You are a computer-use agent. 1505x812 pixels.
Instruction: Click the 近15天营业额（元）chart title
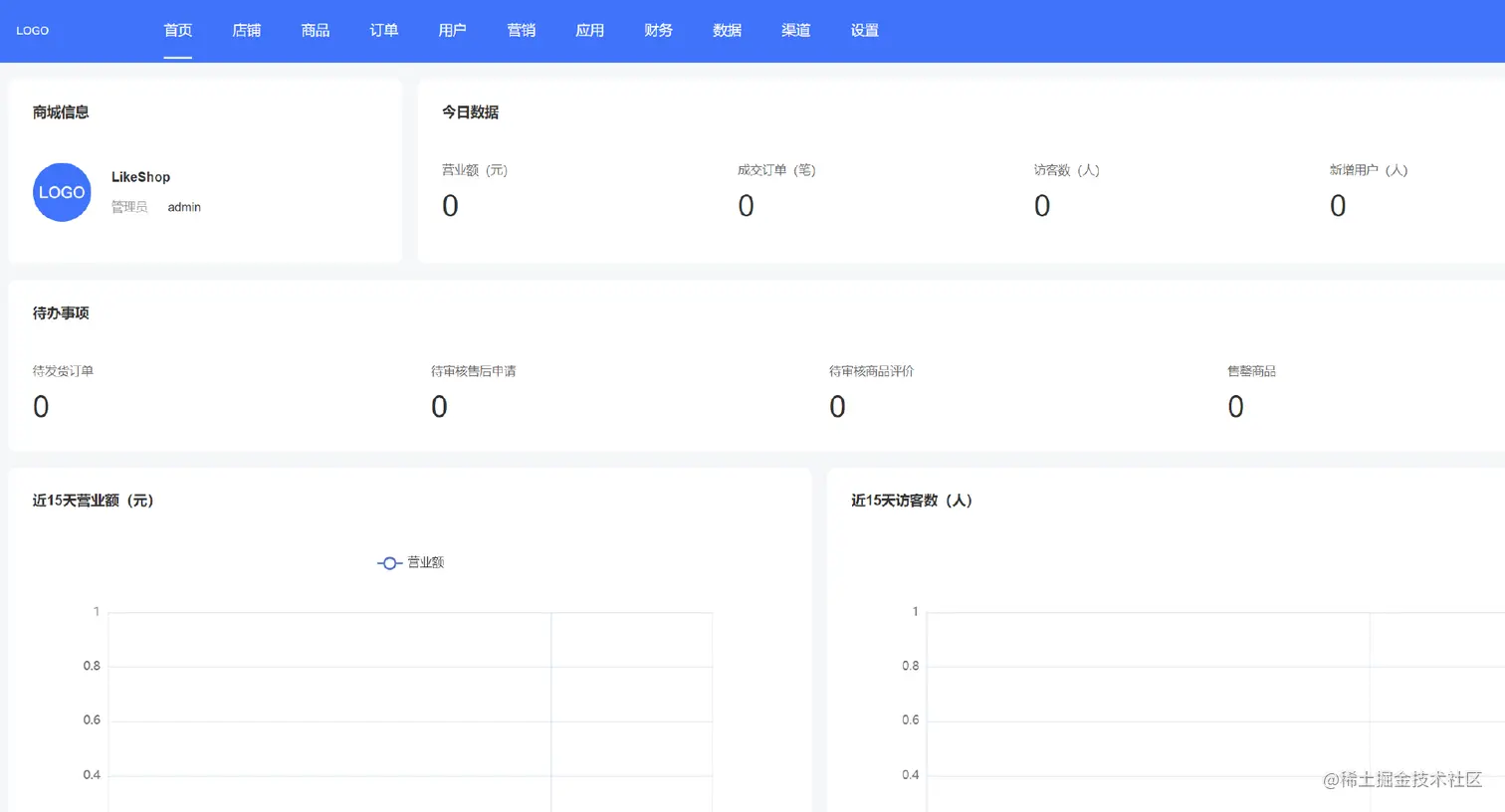coord(94,501)
